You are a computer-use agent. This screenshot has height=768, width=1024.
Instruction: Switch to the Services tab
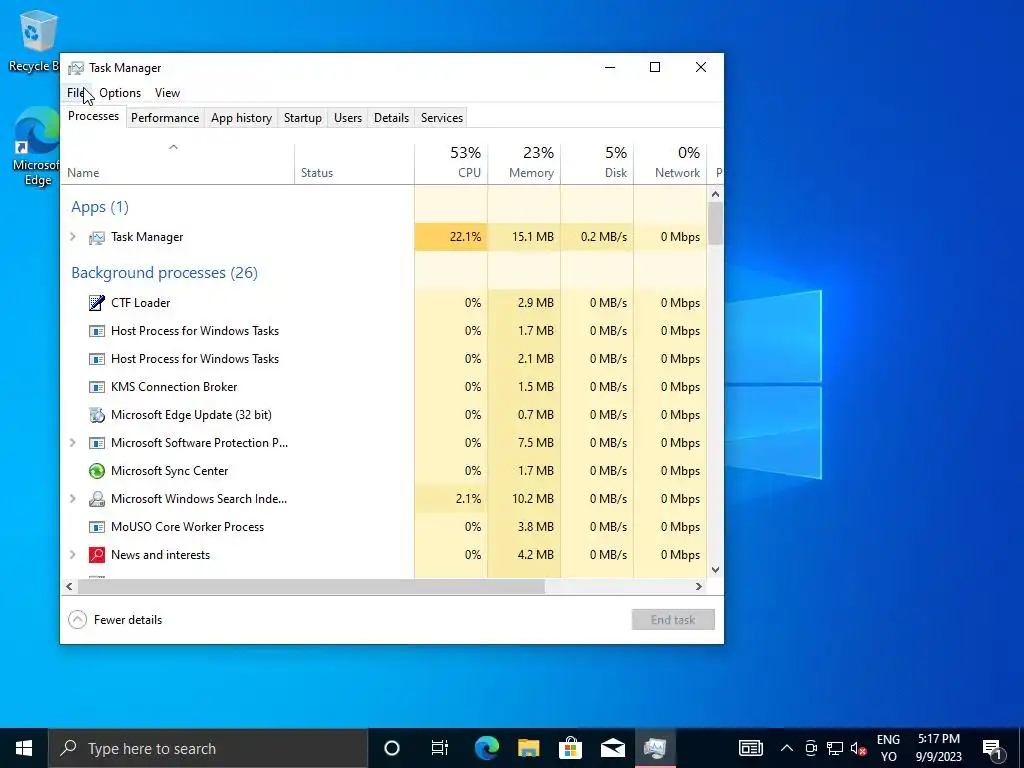tap(441, 118)
